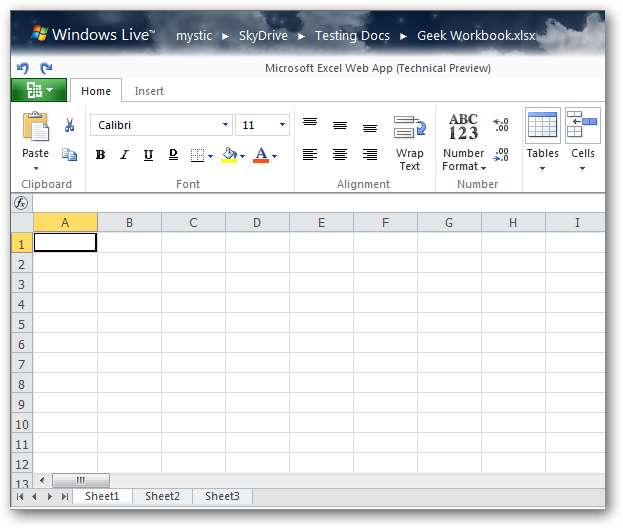Expand the font color dropdown arrow

coord(275,156)
